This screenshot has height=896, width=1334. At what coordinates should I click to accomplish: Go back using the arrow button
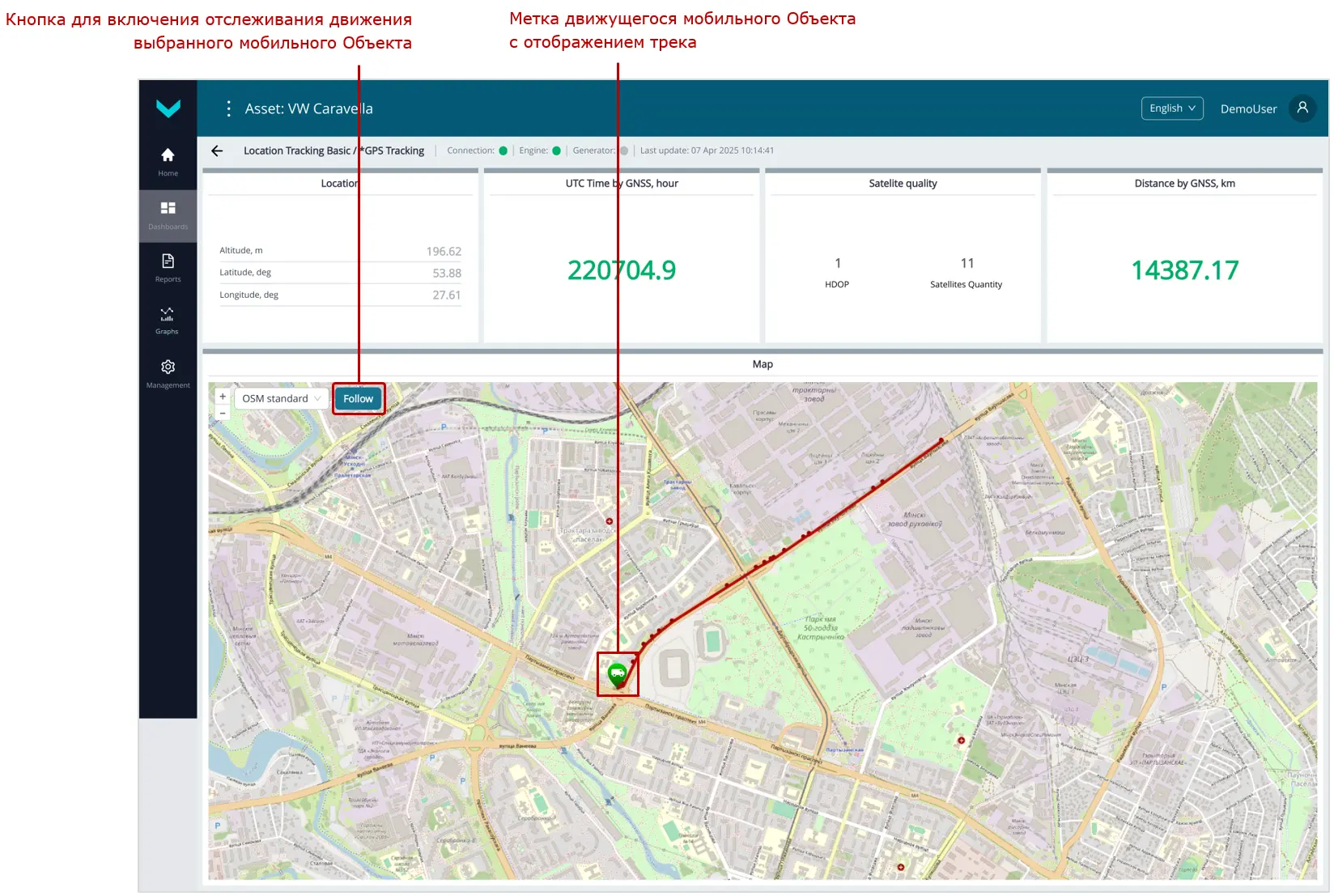pos(217,151)
